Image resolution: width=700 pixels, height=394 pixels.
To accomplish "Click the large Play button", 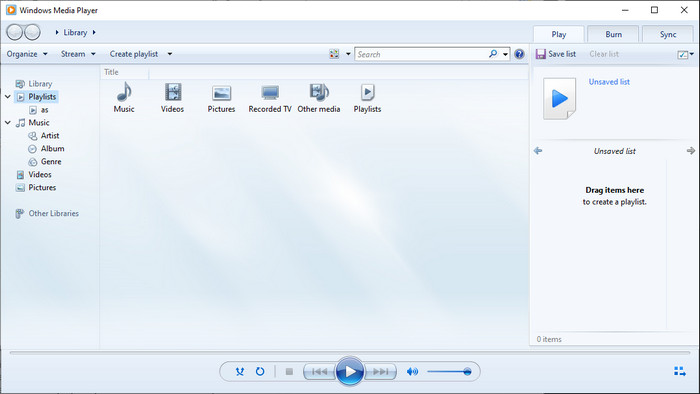I will pyautogui.click(x=350, y=371).
